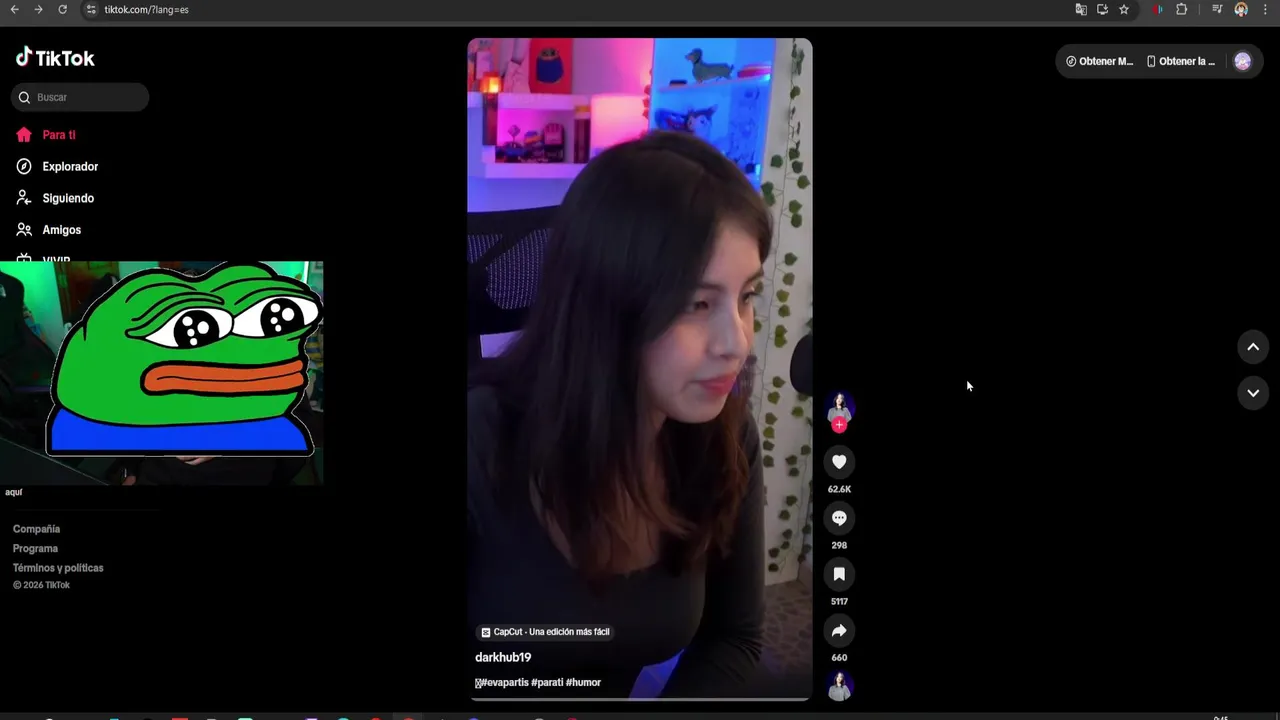1280x720 pixels.
Task: Expand the Programa footer section
Action: (35, 548)
